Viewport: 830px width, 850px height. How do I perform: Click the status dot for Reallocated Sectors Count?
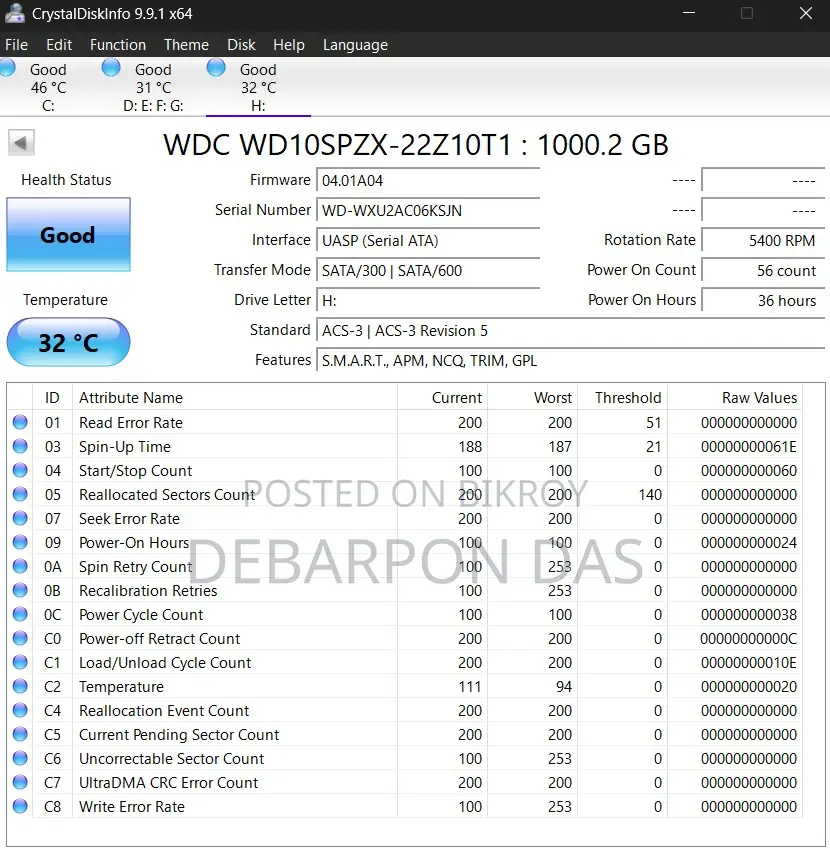20,494
